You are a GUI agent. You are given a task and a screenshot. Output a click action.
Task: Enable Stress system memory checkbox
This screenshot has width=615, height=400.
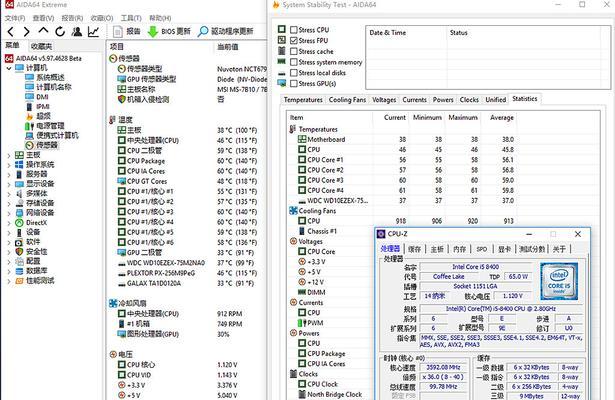pos(294,62)
